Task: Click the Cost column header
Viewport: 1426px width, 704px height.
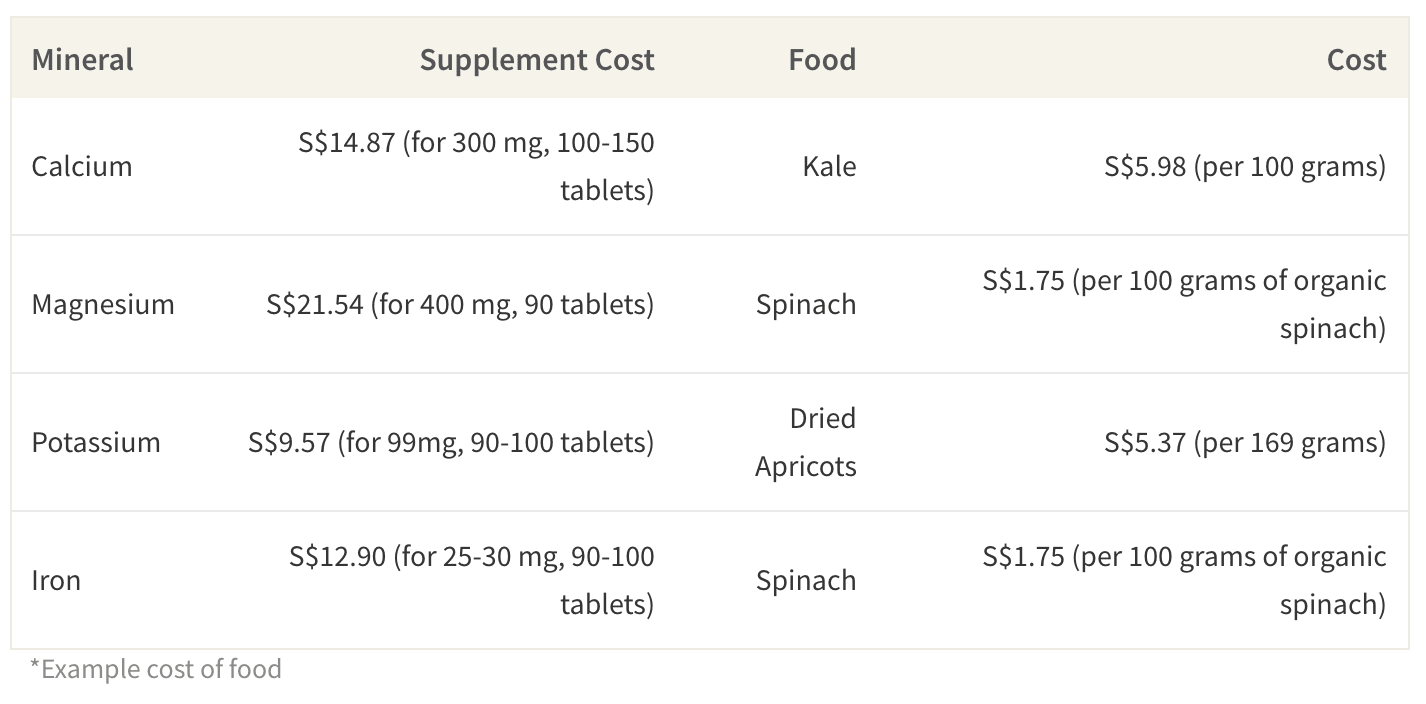Action: click(x=1356, y=59)
